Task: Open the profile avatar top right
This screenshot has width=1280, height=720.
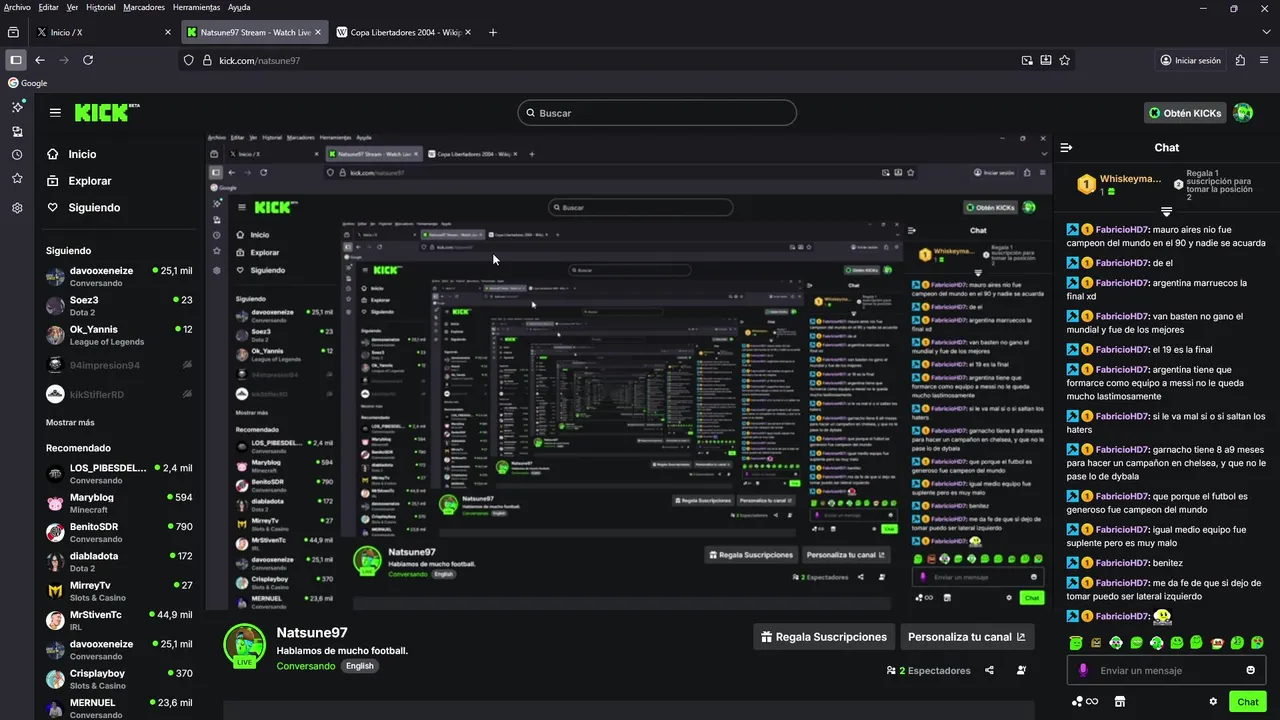Action: 1243,113
